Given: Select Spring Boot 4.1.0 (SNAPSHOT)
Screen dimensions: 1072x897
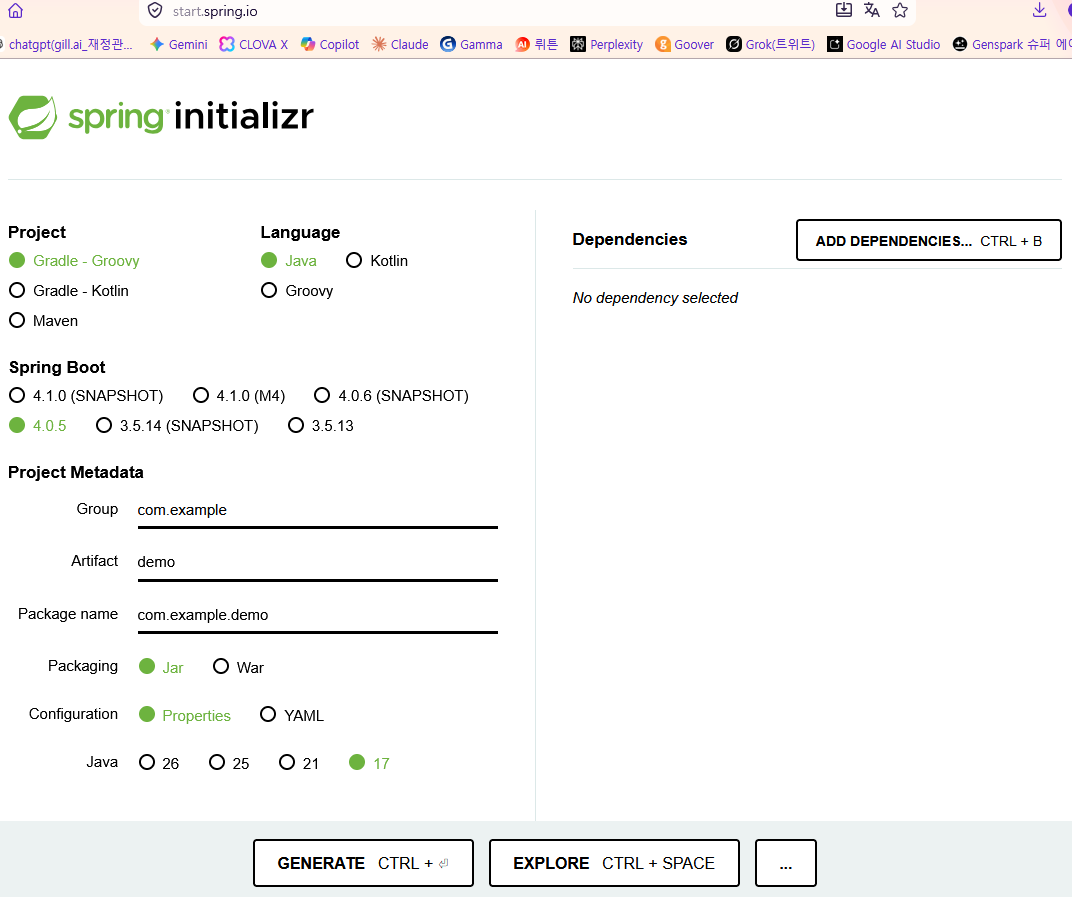Looking at the screenshot, I should coord(86,396).
